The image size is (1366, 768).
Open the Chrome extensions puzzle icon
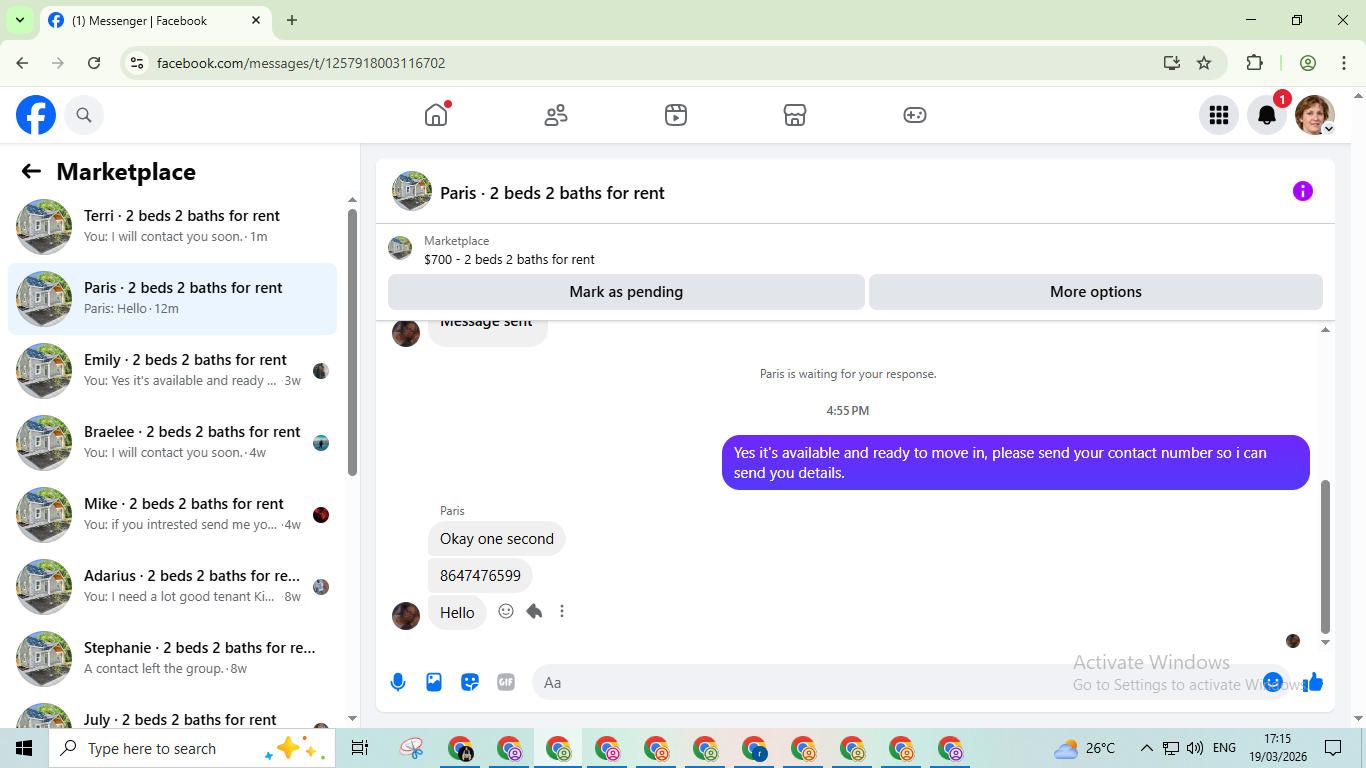tap(1254, 63)
